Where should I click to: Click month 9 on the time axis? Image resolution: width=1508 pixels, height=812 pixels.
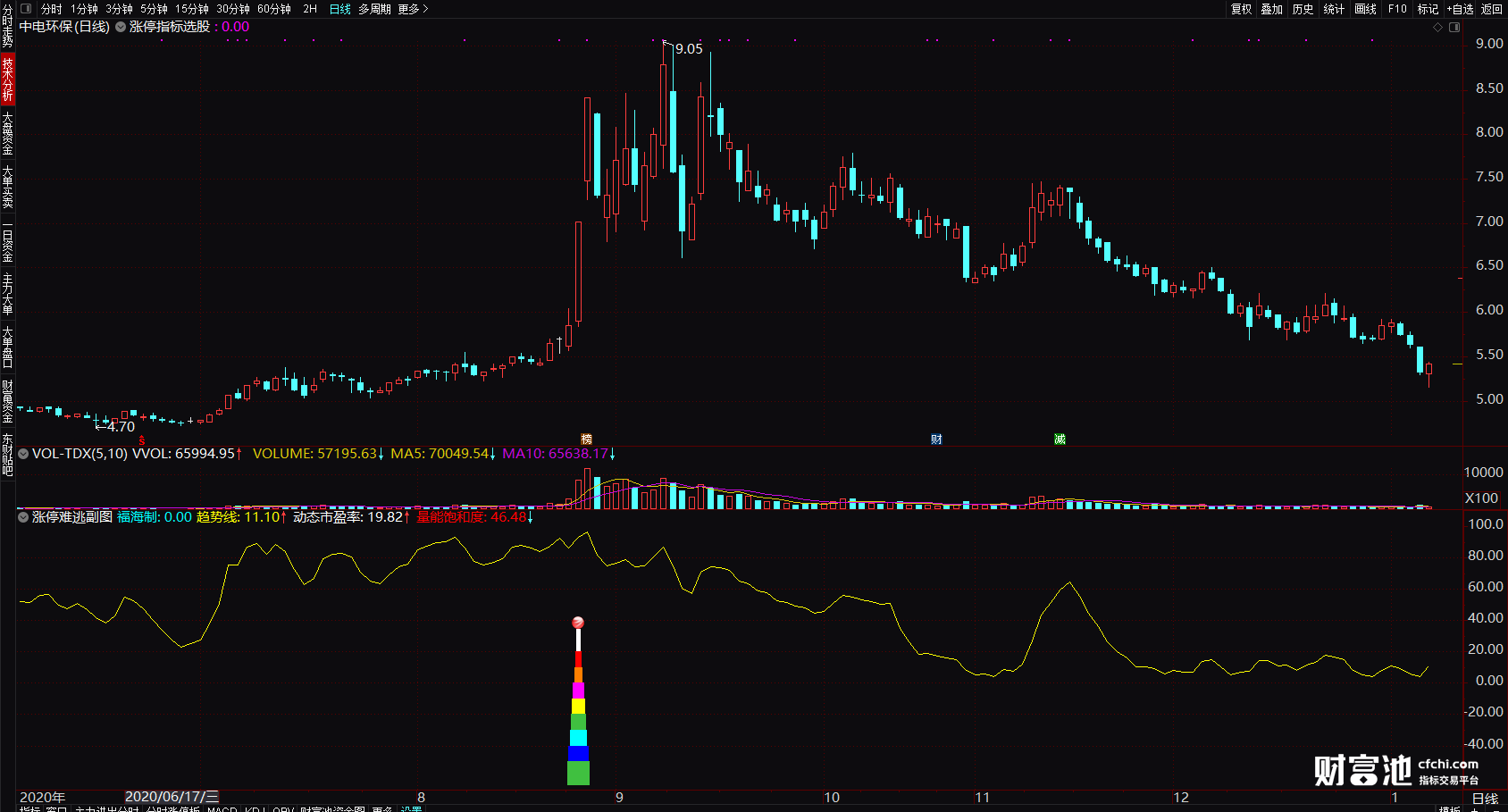coord(619,797)
